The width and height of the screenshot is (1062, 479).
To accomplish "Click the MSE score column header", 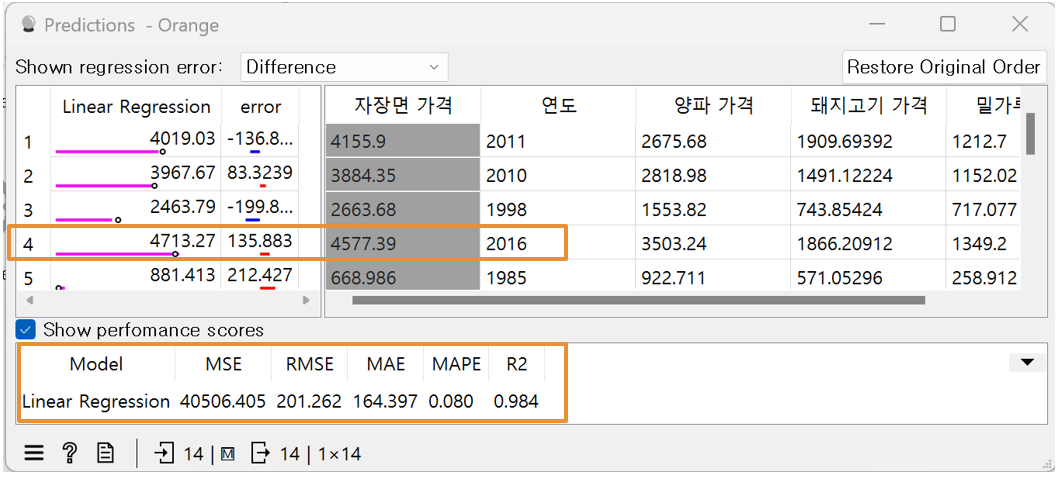I will tap(224, 364).
